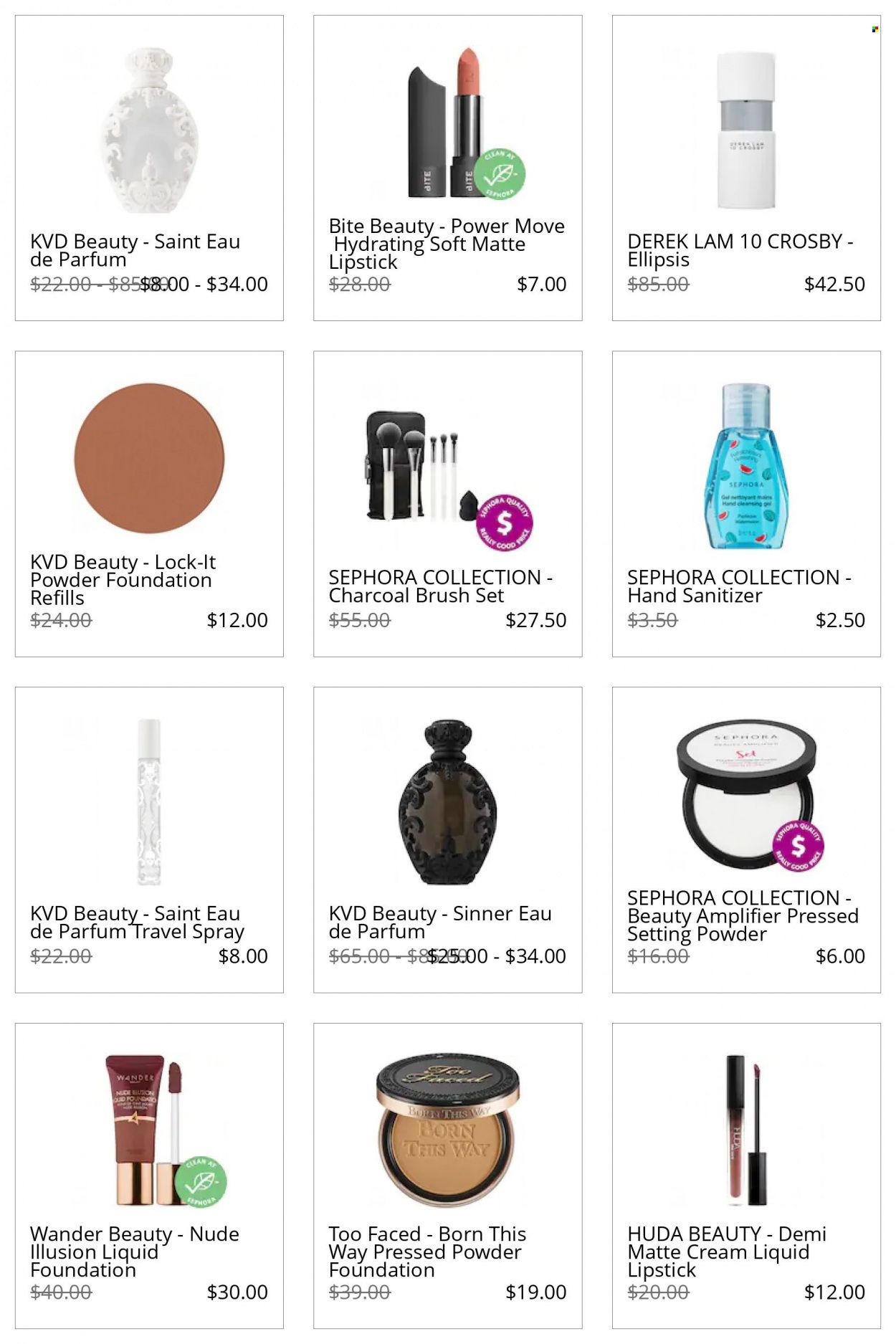Click the $12.00 price on Huda Beauty lipstick
Viewport: 896px width, 1344px height.
tap(834, 1292)
